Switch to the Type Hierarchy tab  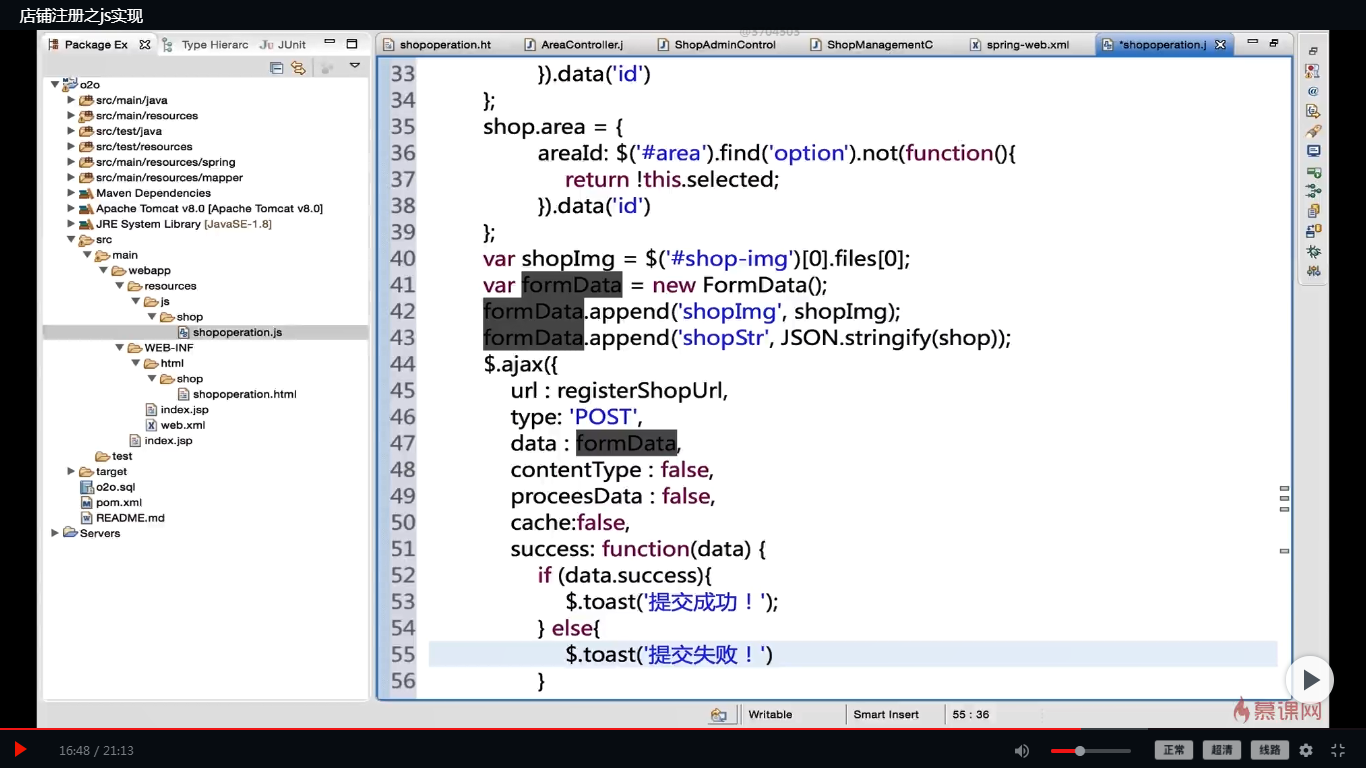(207, 45)
